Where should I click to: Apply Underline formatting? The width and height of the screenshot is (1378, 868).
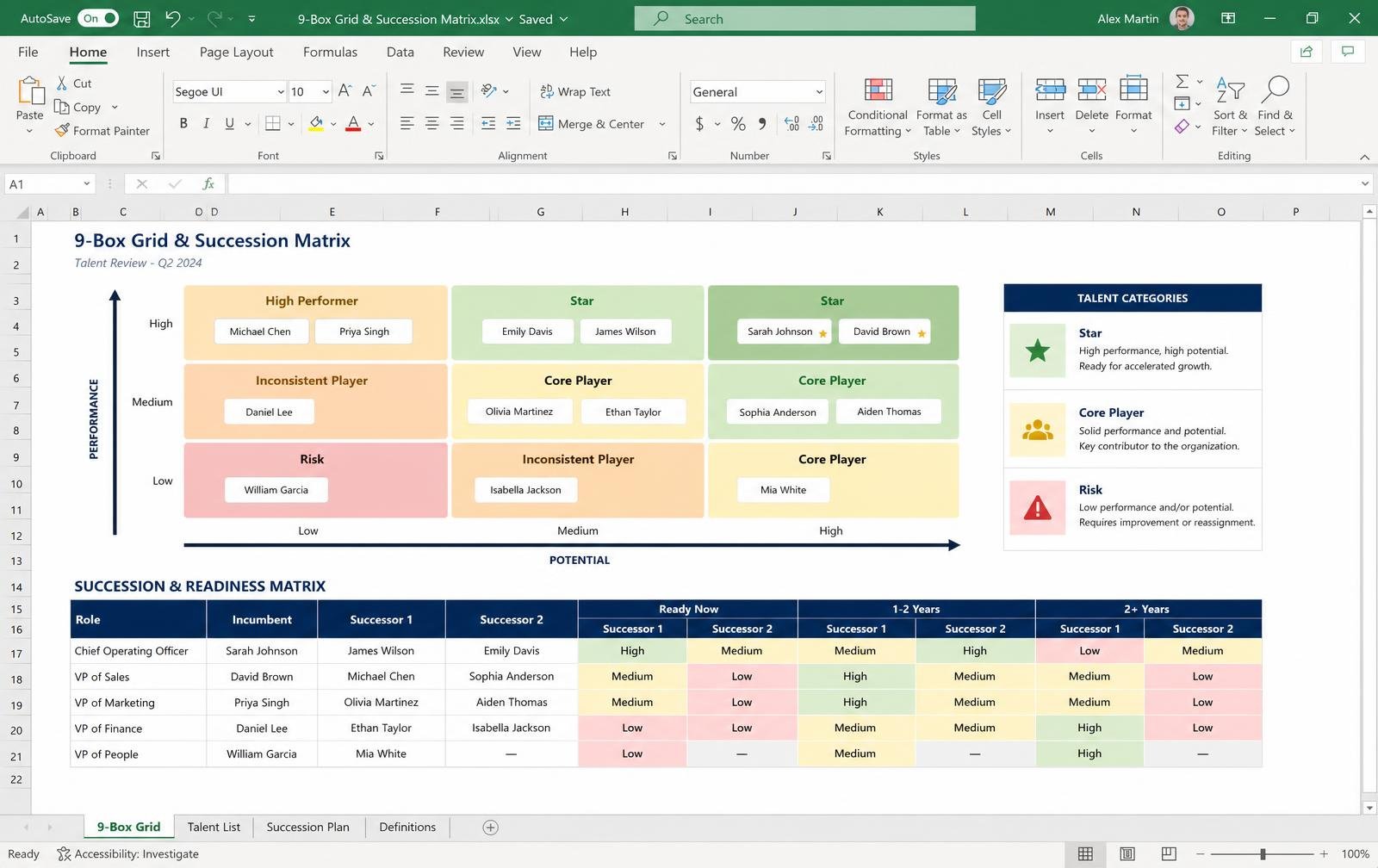click(x=229, y=123)
